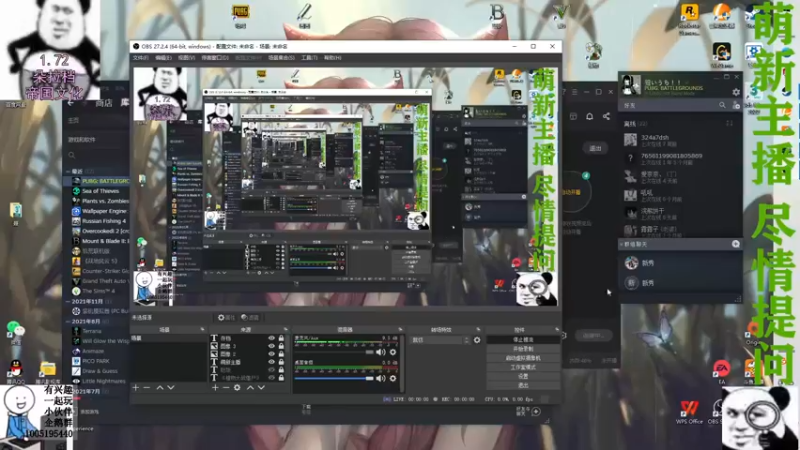Open 工具(T) menu in OBS
Screen dimensions: 800x450
coord(310,58)
